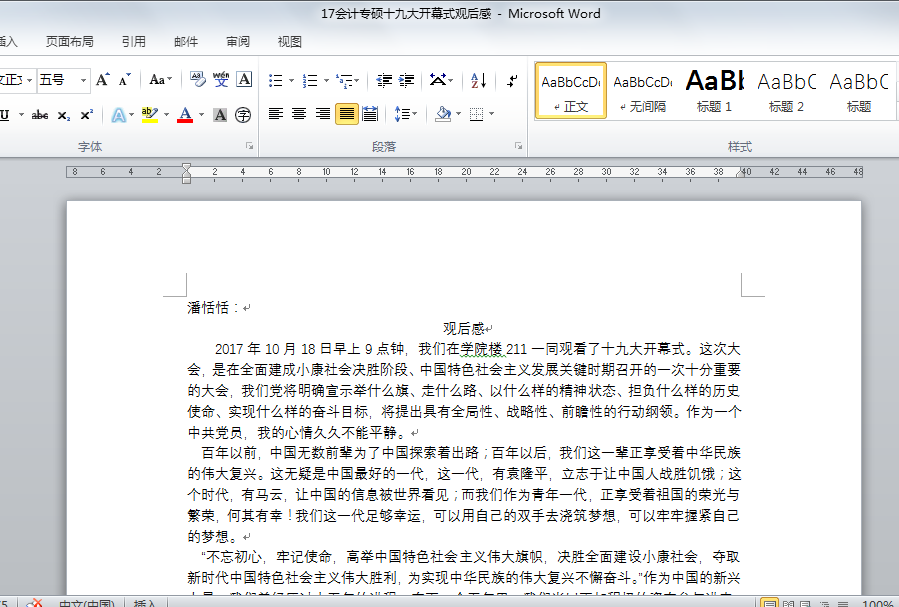Viewport: 899px width, 607px height.
Task: Click the Grow Font icon
Action: 102,80
